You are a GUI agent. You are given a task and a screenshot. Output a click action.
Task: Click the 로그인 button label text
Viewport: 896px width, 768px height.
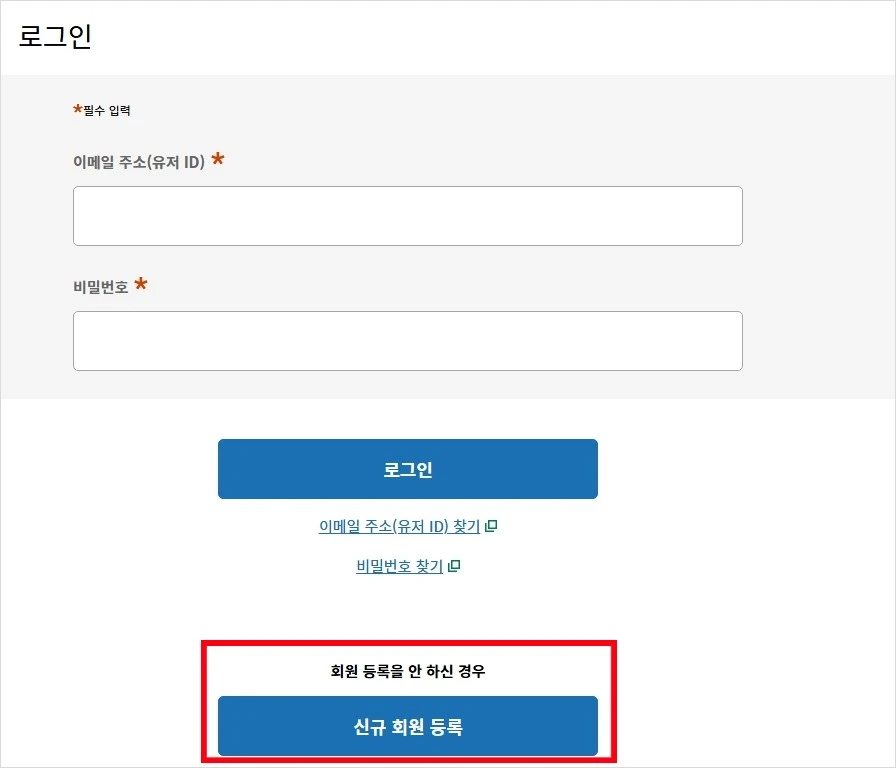[407, 468]
